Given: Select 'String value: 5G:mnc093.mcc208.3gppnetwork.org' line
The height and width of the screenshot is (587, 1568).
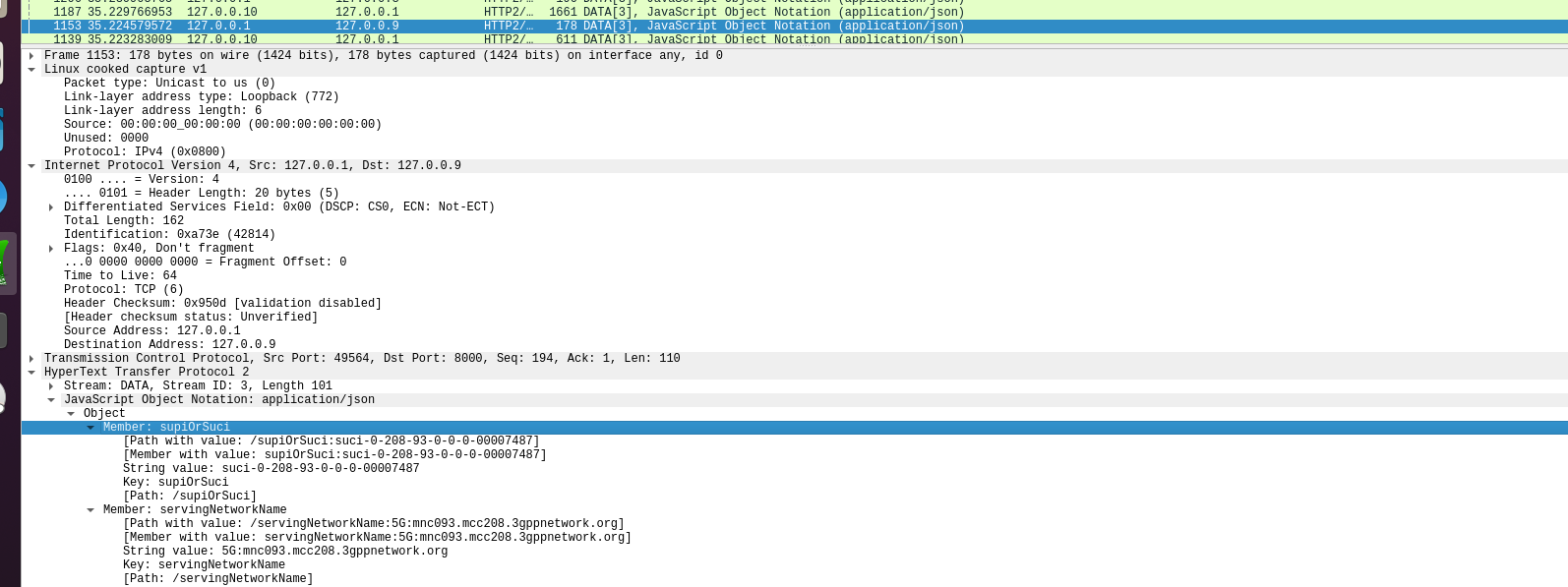Looking at the screenshot, I should (x=285, y=552).
